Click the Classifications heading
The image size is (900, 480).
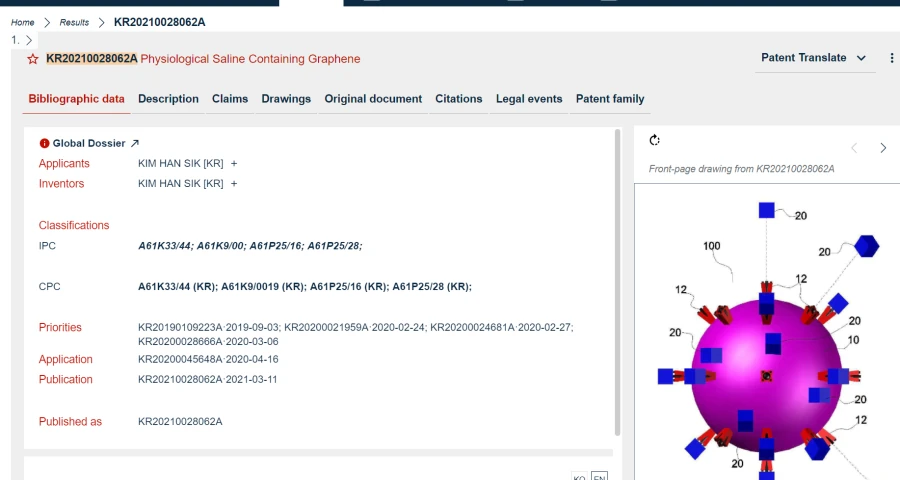(74, 226)
